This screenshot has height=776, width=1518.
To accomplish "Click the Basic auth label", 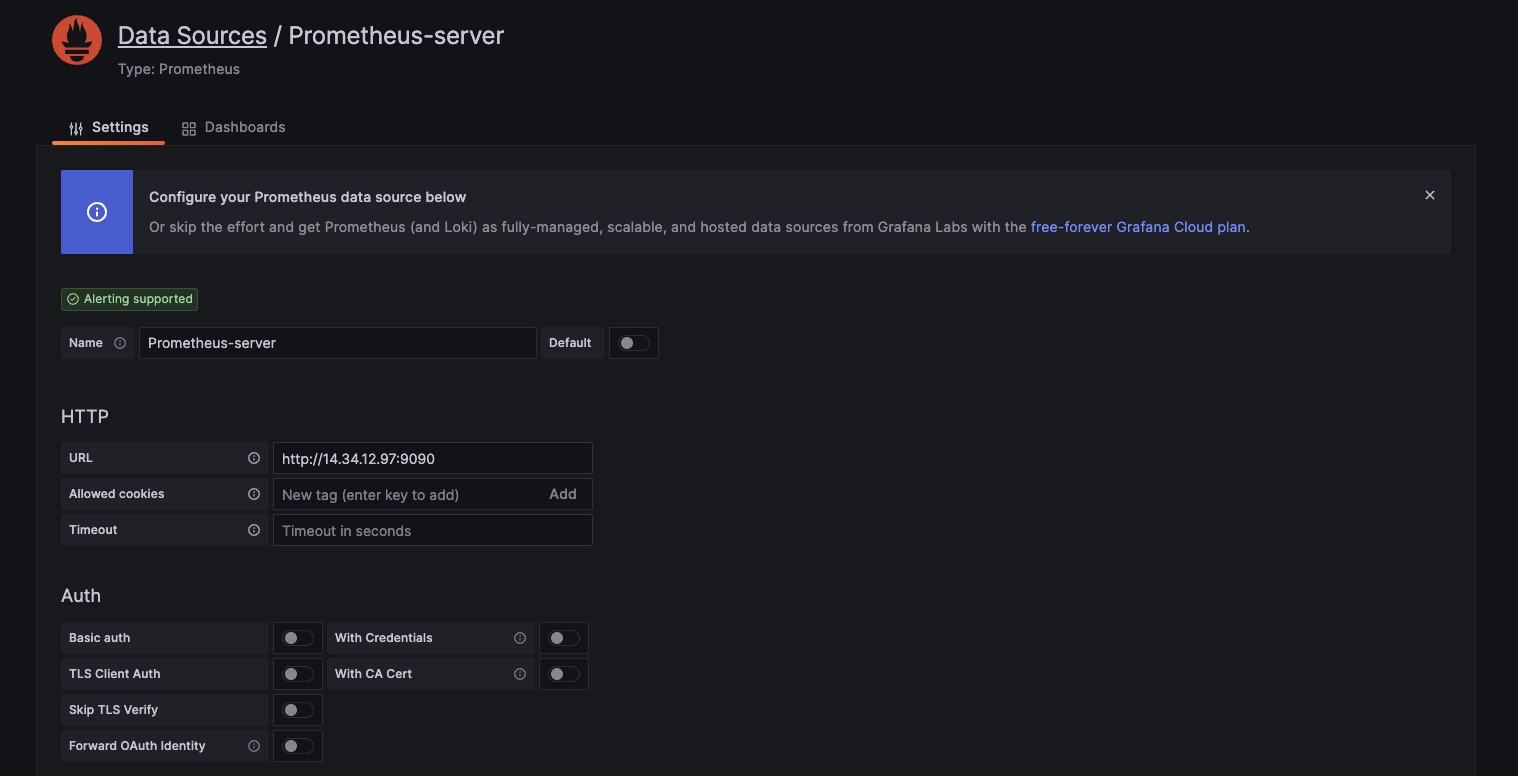I will [x=100, y=638].
